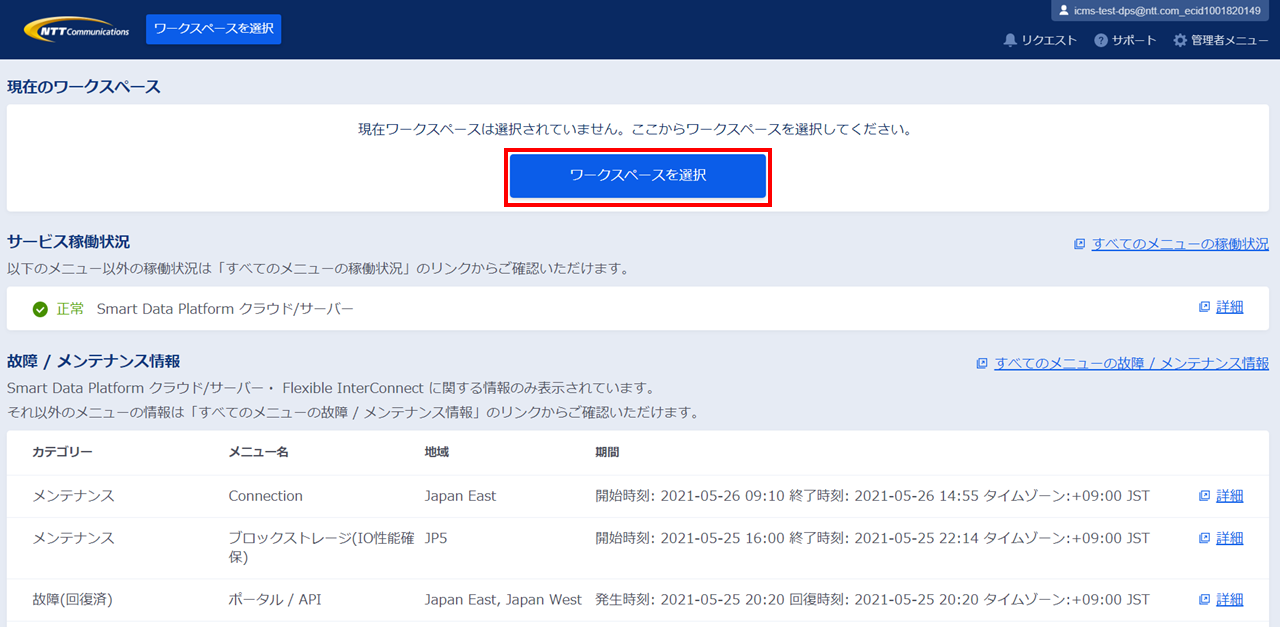Click the メニュー名 column header
This screenshot has width=1280, height=627.
click(258, 452)
